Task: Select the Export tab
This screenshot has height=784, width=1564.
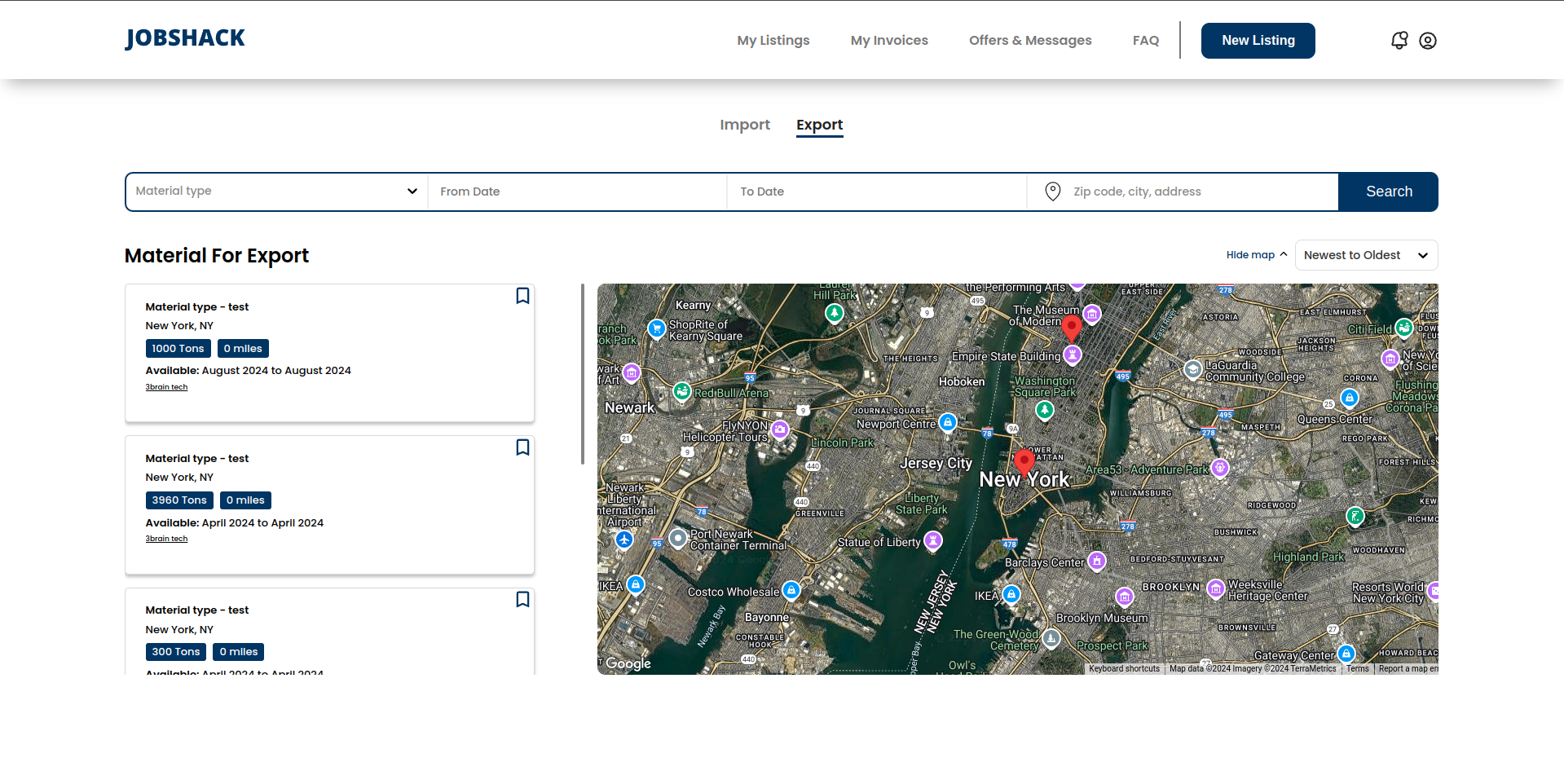Action: (x=819, y=125)
